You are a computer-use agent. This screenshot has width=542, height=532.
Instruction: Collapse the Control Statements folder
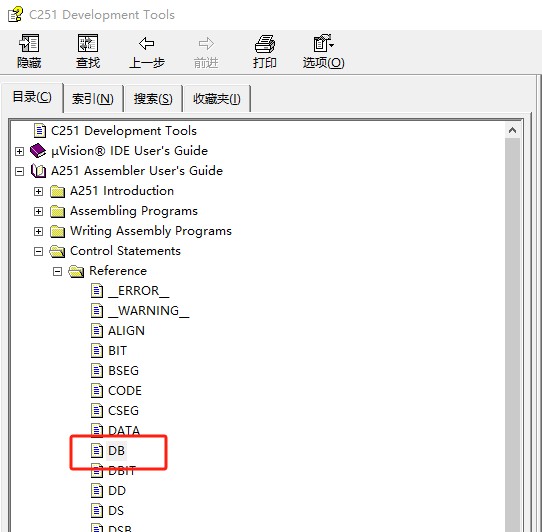(38, 251)
